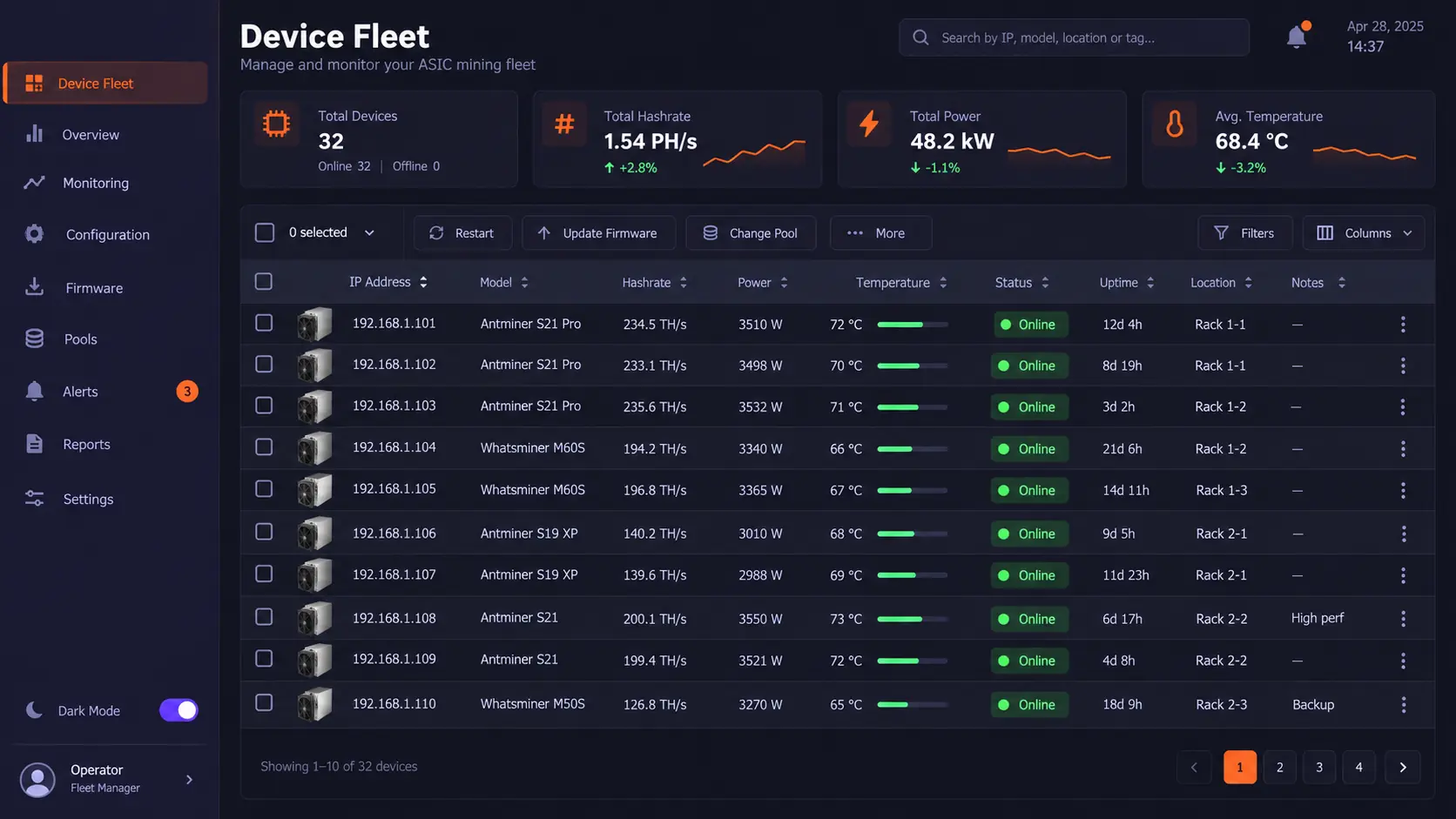1456x819 pixels.
Task: Go to next page arrow
Action: [x=1402, y=767]
